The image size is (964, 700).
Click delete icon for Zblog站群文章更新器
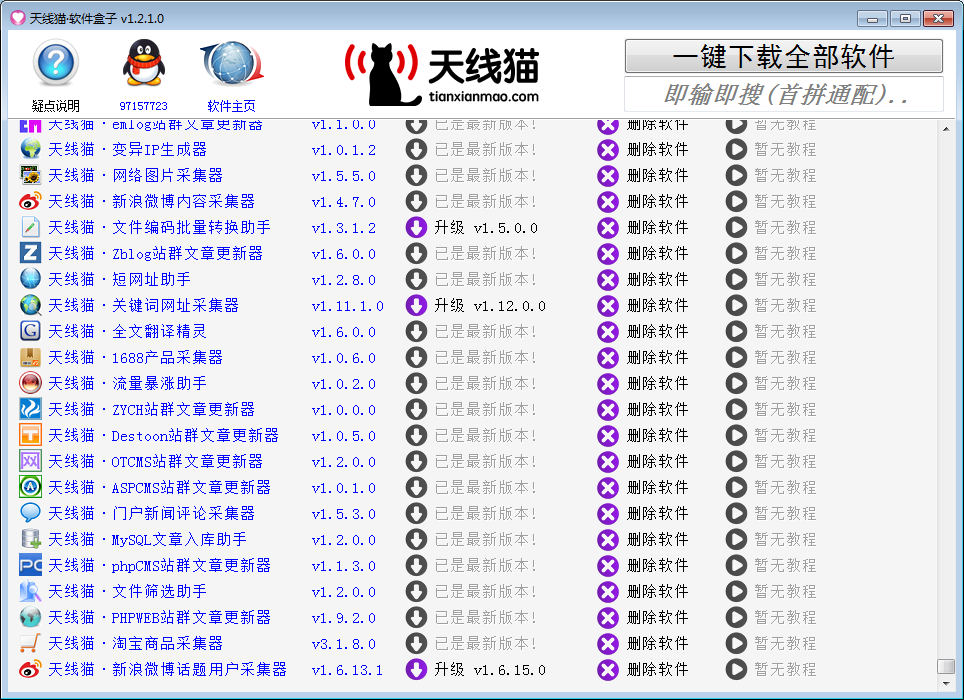tap(607, 253)
